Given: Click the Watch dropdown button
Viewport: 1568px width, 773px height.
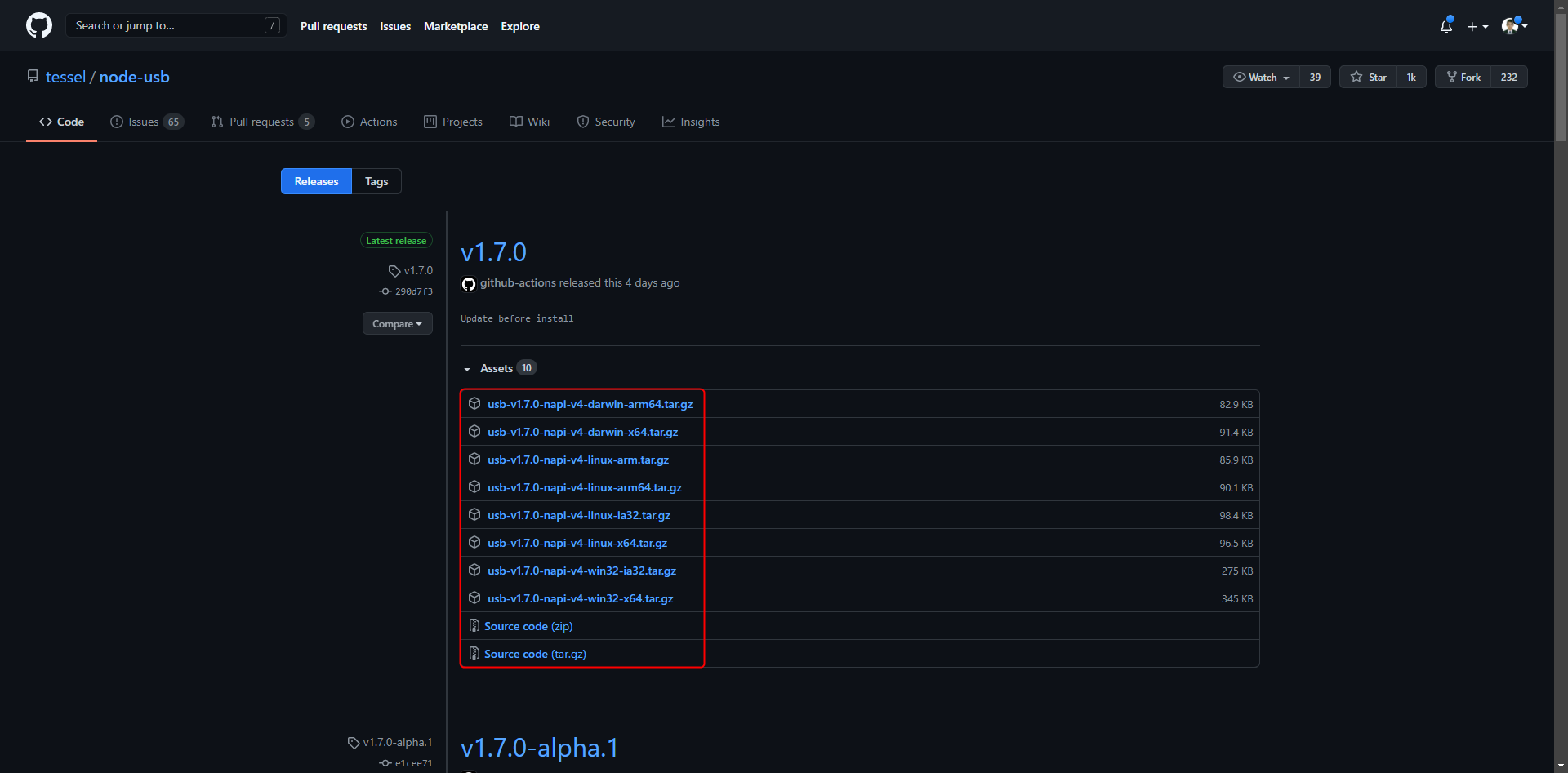Looking at the screenshot, I should [1261, 77].
